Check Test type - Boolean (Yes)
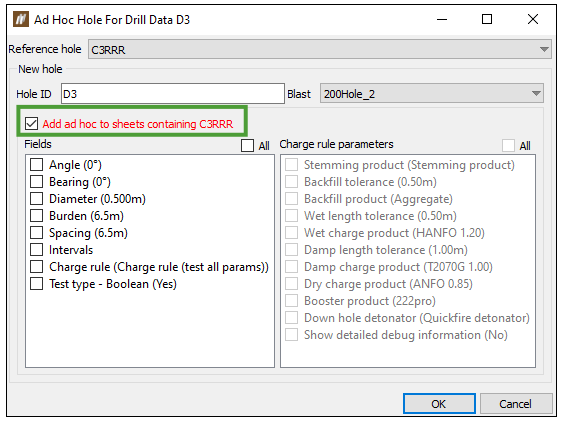The image size is (562, 422). coord(37,284)
